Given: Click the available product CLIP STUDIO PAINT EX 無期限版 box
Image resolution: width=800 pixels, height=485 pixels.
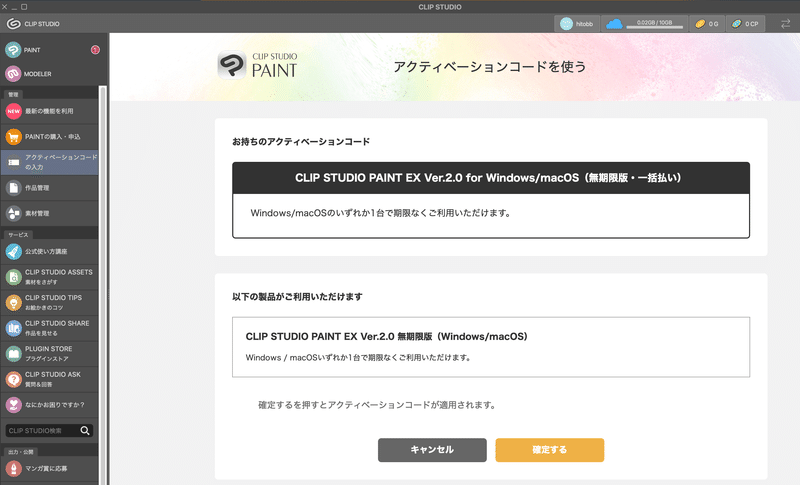Looking at the screenshot, I should [x=491, y=347].
